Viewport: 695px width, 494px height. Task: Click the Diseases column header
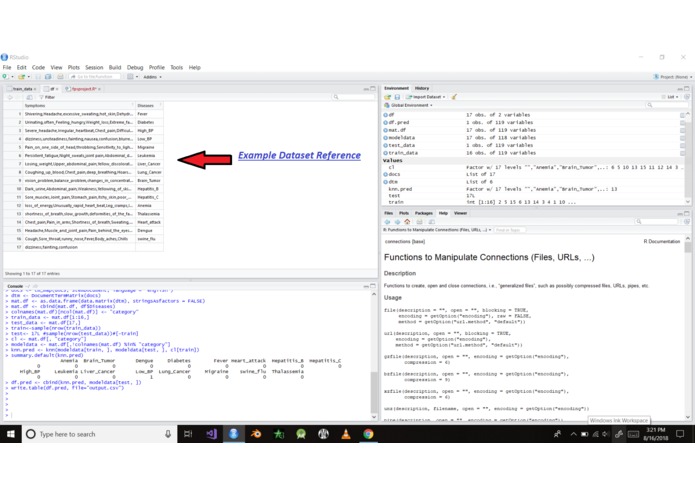coord(149,105)
